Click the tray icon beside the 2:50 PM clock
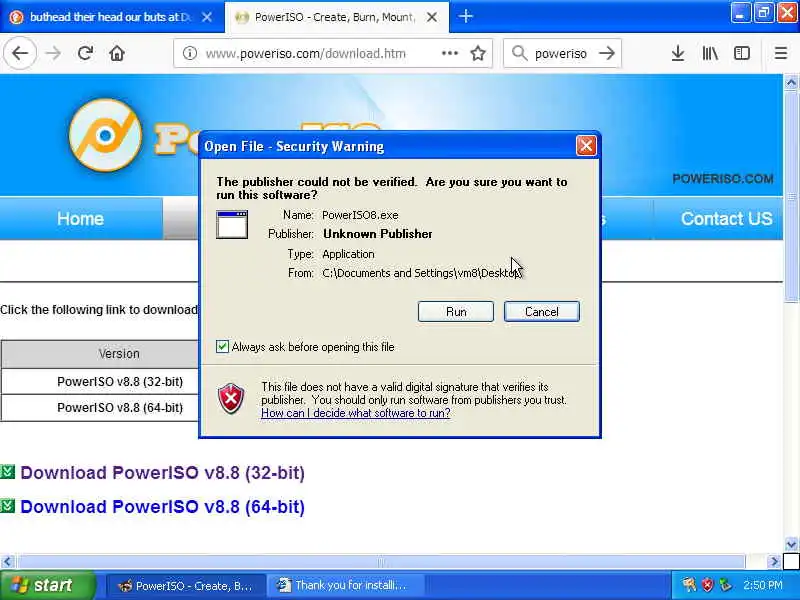 coord(724,585)
